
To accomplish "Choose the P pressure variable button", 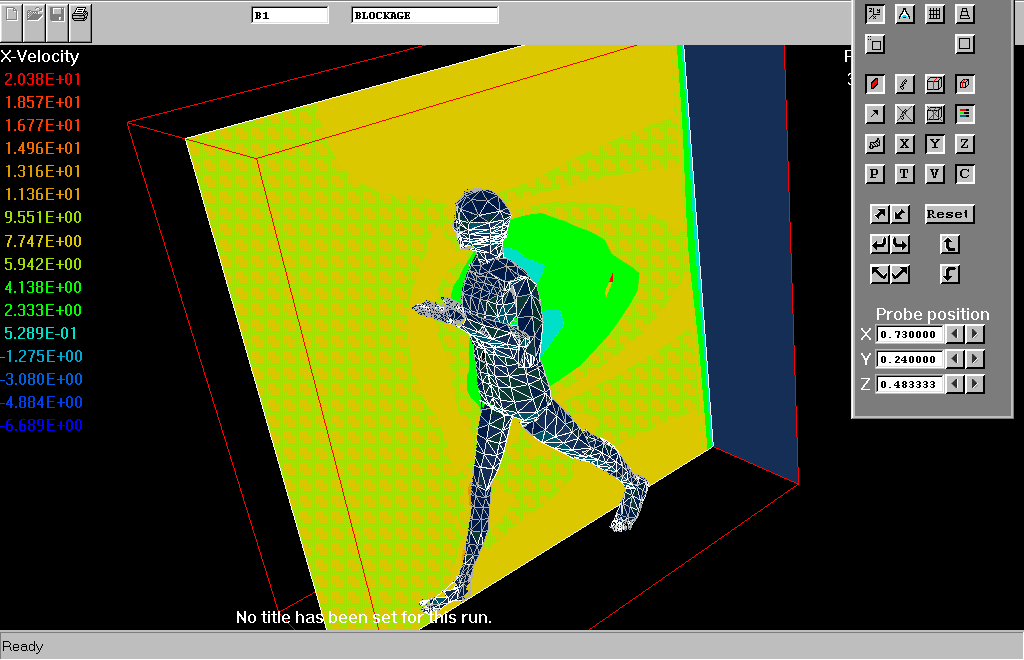I will coord(875,174).
